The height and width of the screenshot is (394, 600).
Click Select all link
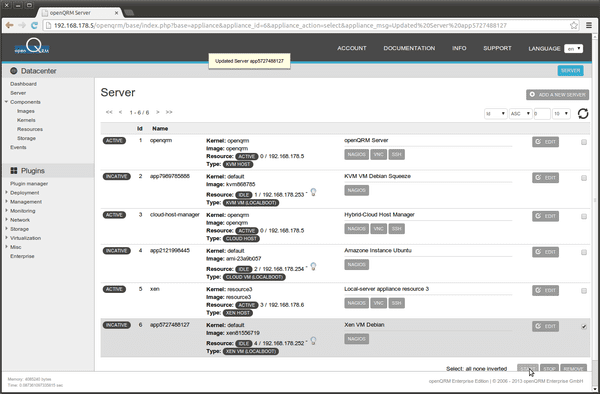(468, 369)
